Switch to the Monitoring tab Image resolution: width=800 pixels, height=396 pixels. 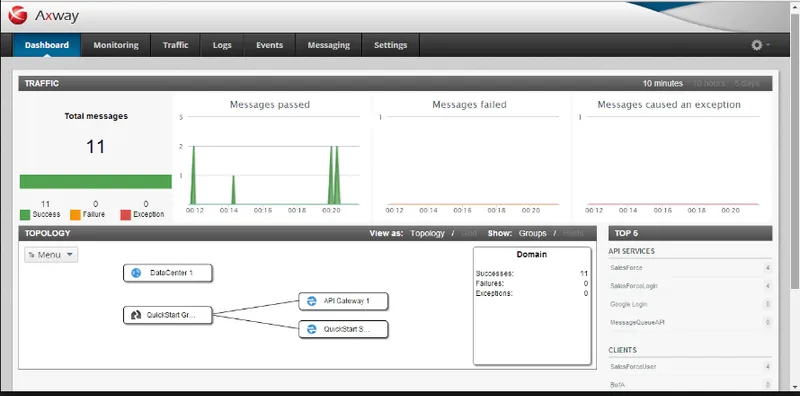(116, 45)
